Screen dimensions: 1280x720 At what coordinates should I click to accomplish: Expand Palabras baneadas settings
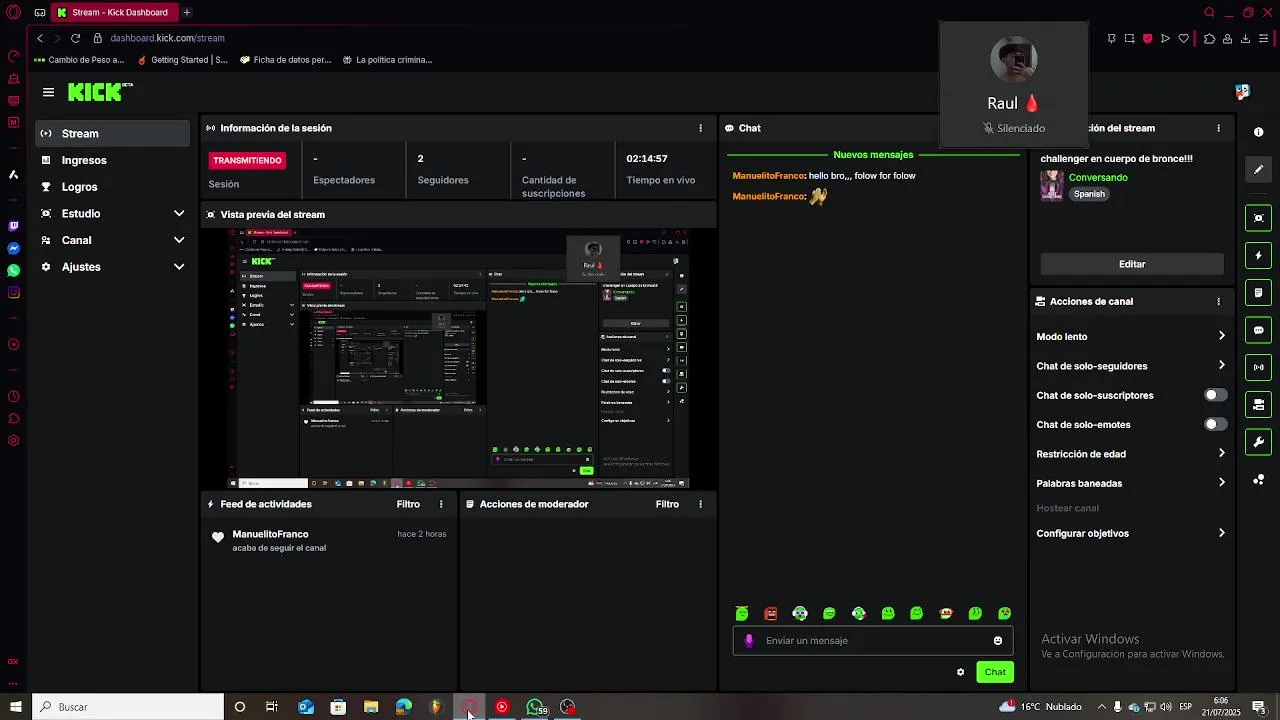[1221, 483]
